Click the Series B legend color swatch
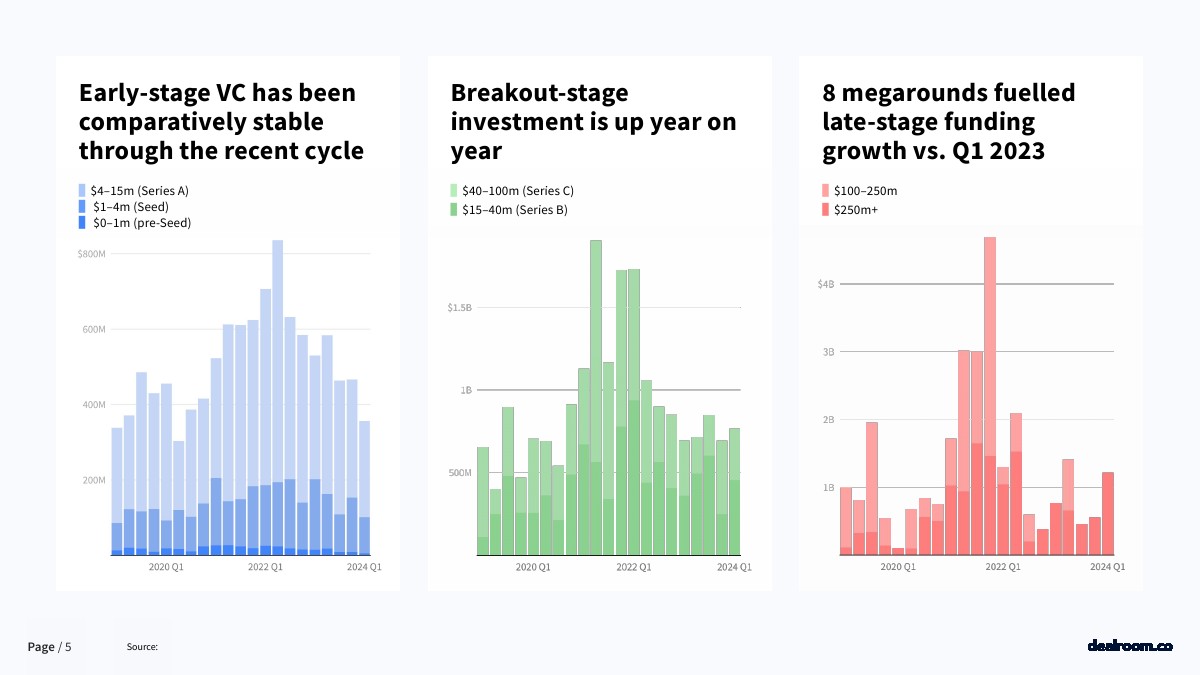The image size is (1200, 675). pyautogui.click(x=455, y=210)
